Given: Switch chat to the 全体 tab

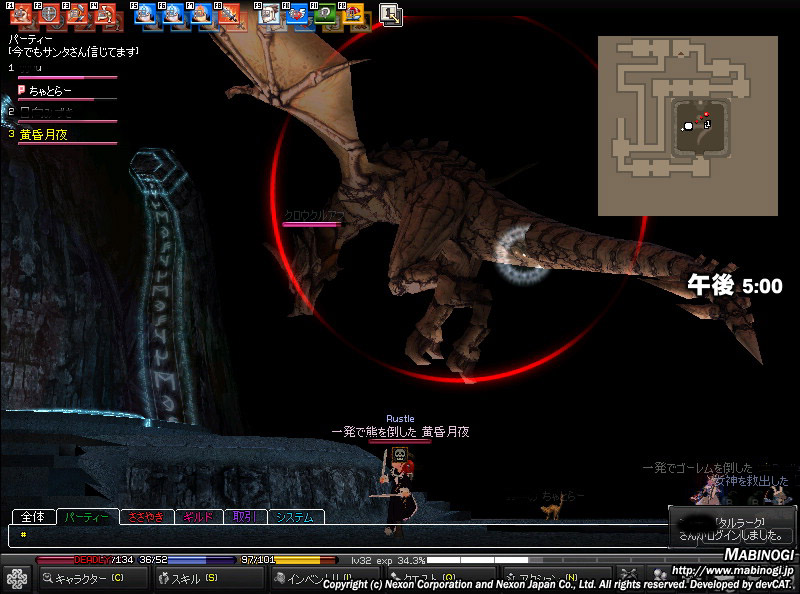Looking at the screenshot, I should [33, 517].
